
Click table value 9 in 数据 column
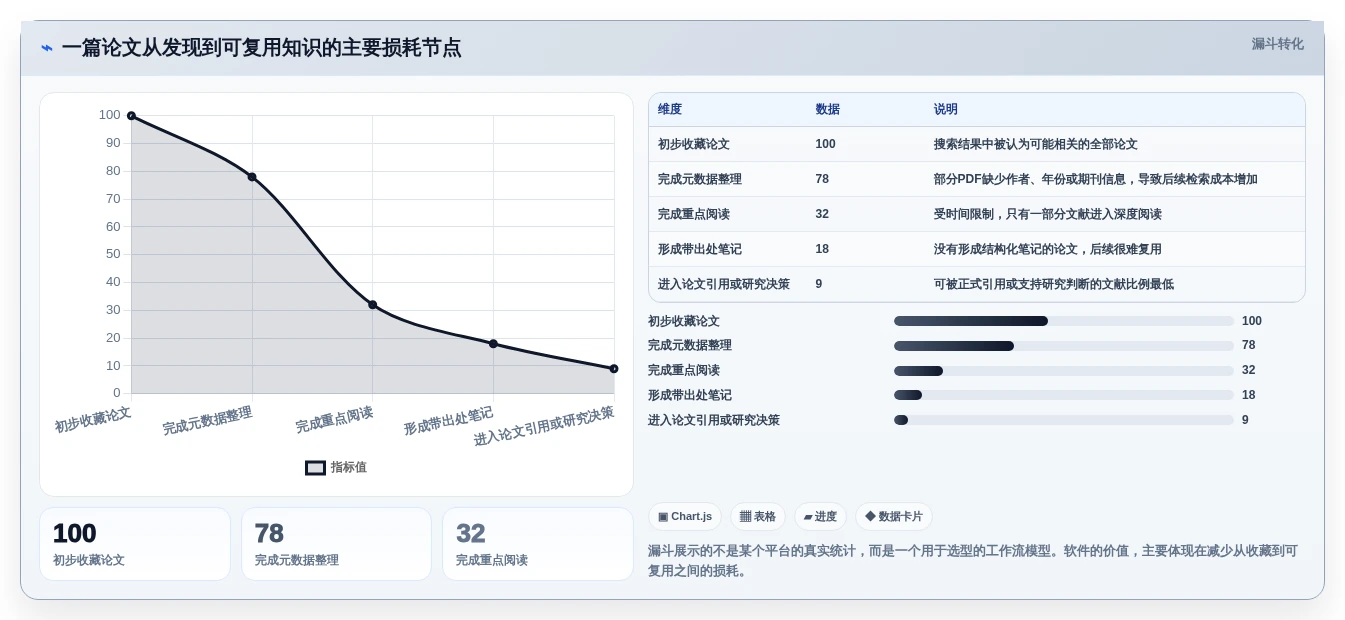(819, 284)
